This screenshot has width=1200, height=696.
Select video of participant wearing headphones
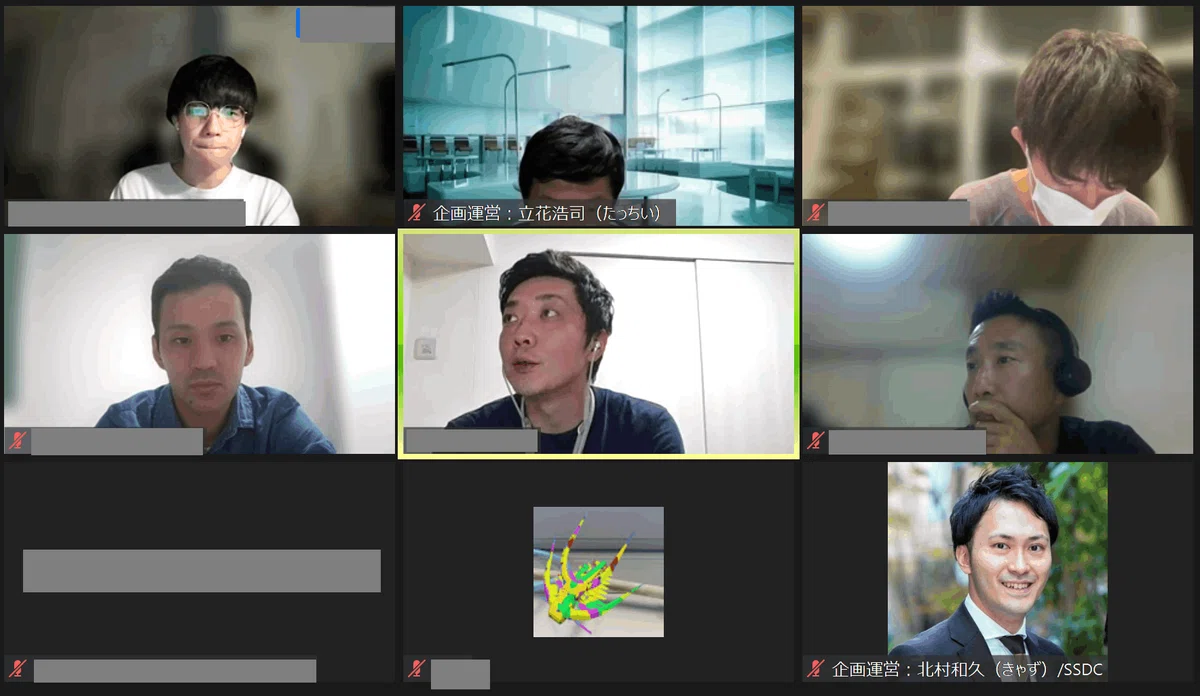[998, 344]
